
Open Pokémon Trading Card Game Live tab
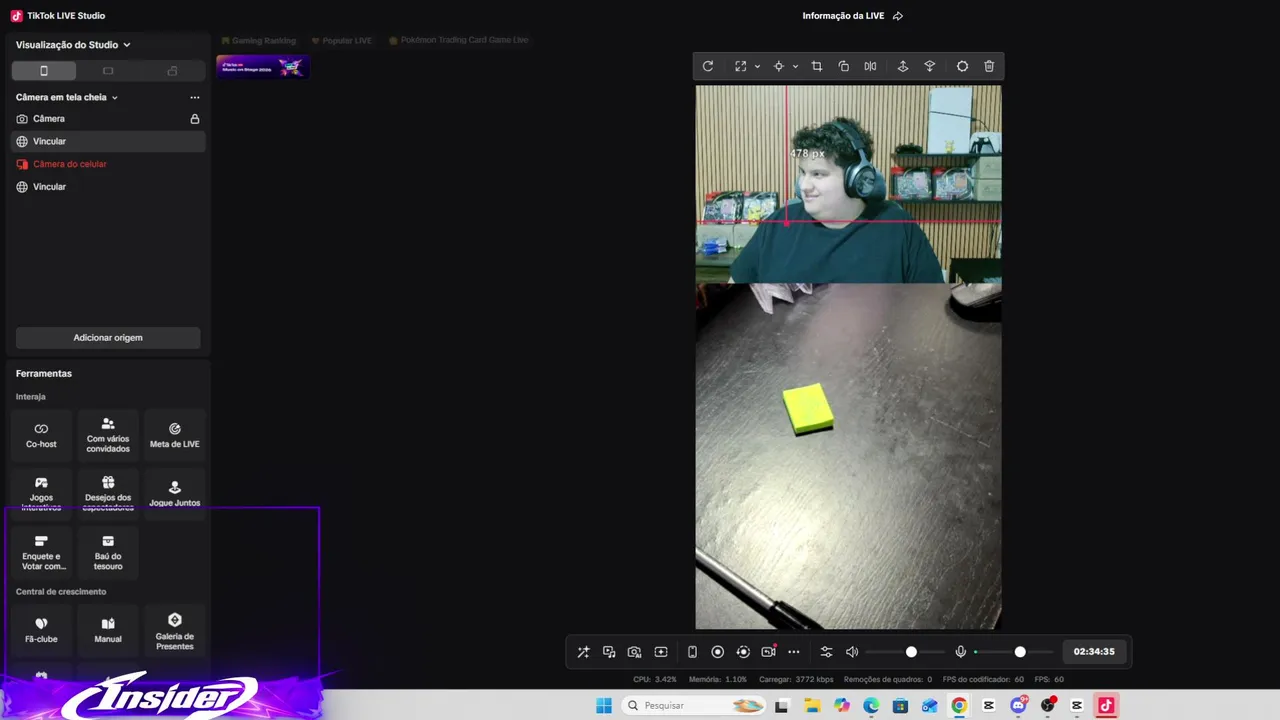458,40
